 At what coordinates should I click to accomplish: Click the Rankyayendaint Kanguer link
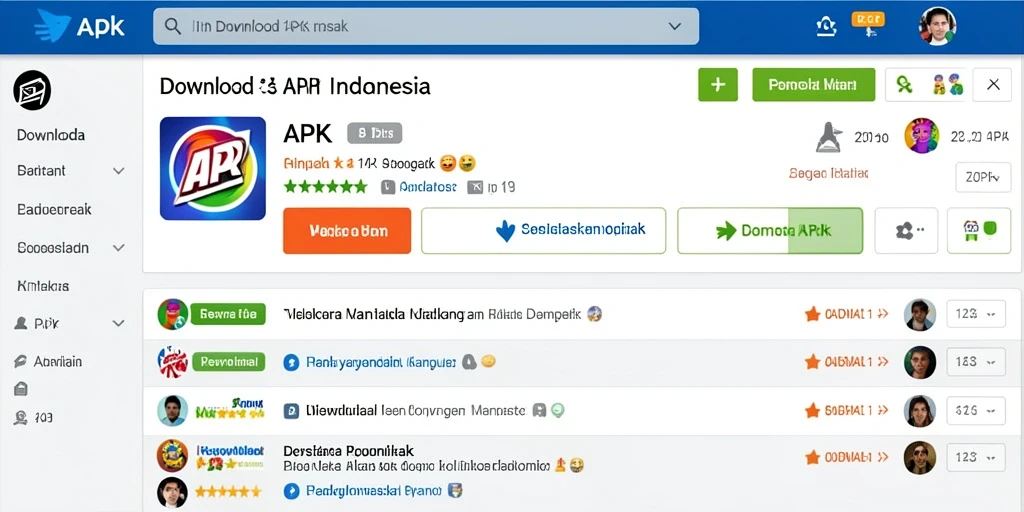pyautogui.click(x=381, y=362)
